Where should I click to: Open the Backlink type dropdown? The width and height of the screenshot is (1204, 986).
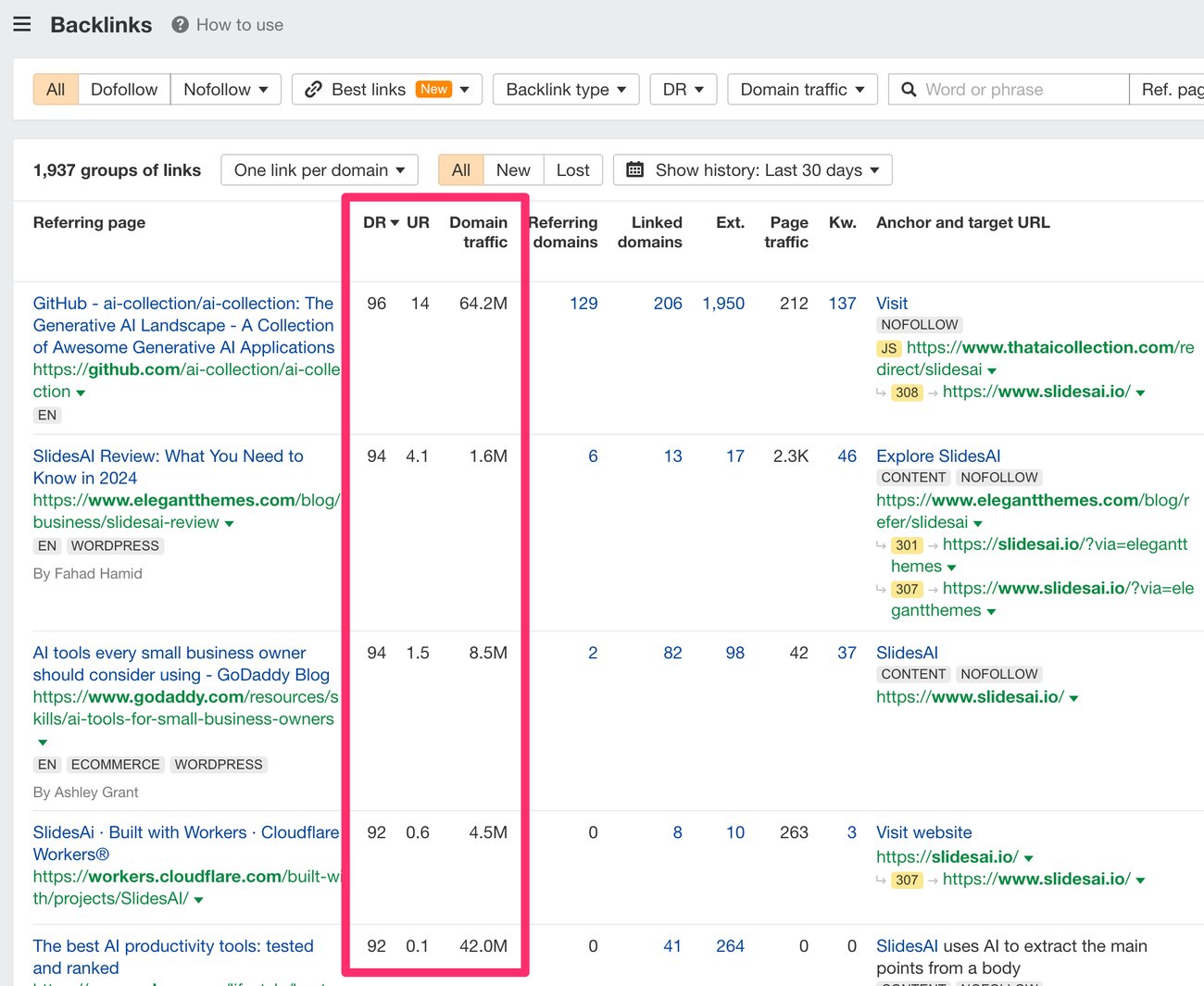pos(566,90)
